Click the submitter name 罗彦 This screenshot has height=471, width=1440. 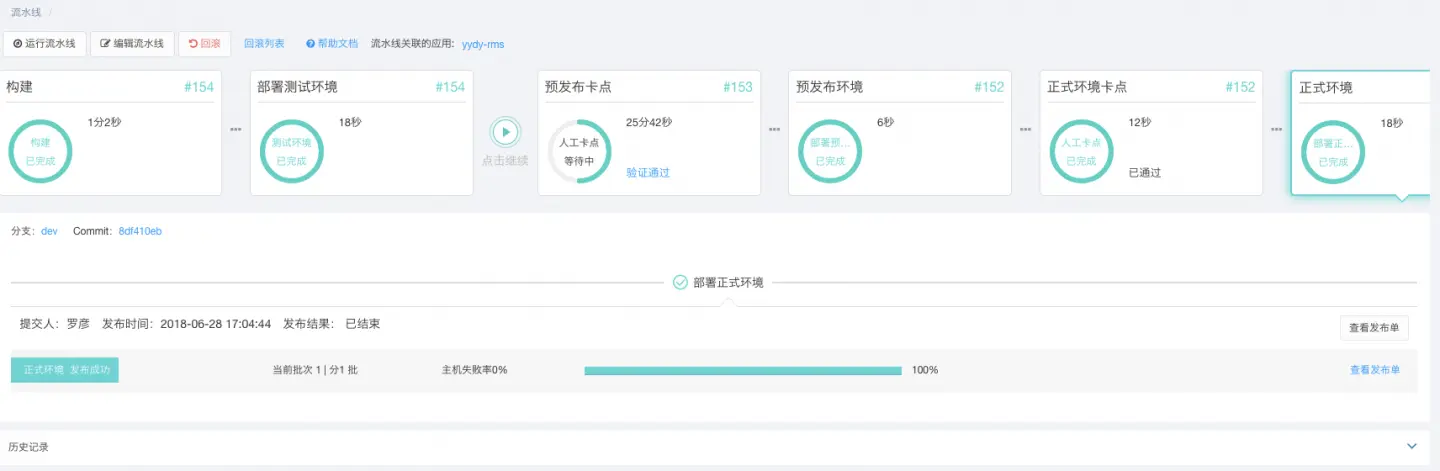(78, 324)
